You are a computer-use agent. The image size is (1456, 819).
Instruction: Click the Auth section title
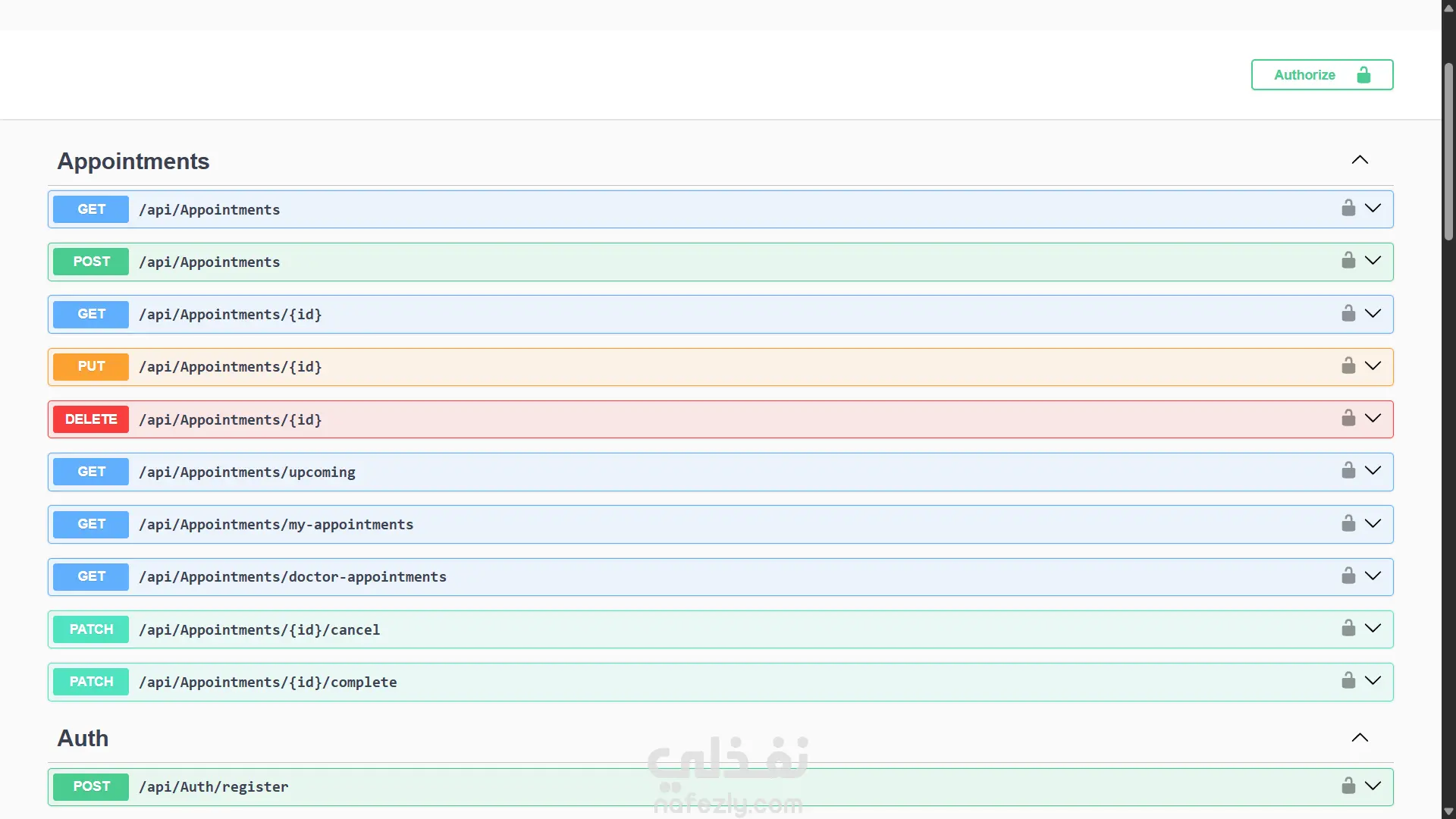click(x=83, y=739)
